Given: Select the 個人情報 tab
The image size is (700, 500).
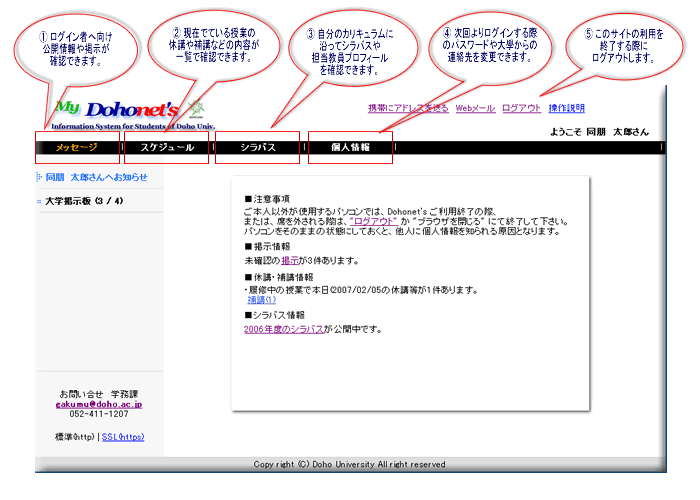Looking at the screenshot, I should coord(350,148).
